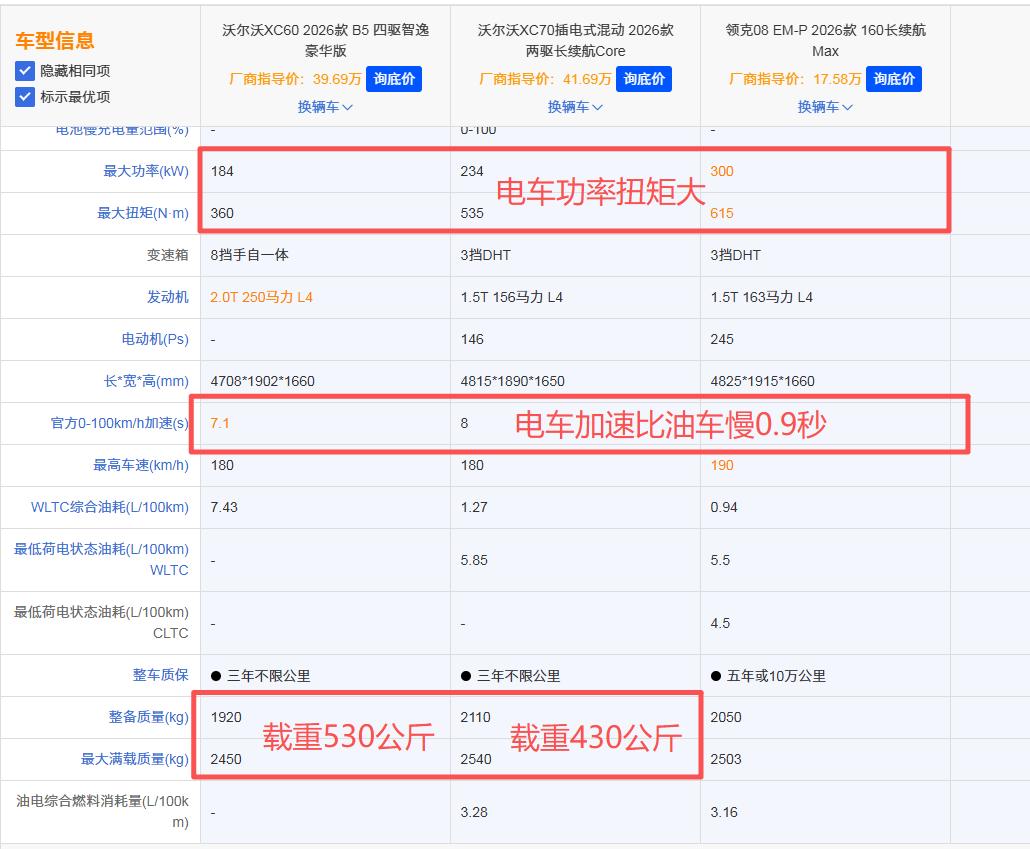
Task: Click 询底价 for 沃尔沃XC60
Action: (x=394, y=79)
